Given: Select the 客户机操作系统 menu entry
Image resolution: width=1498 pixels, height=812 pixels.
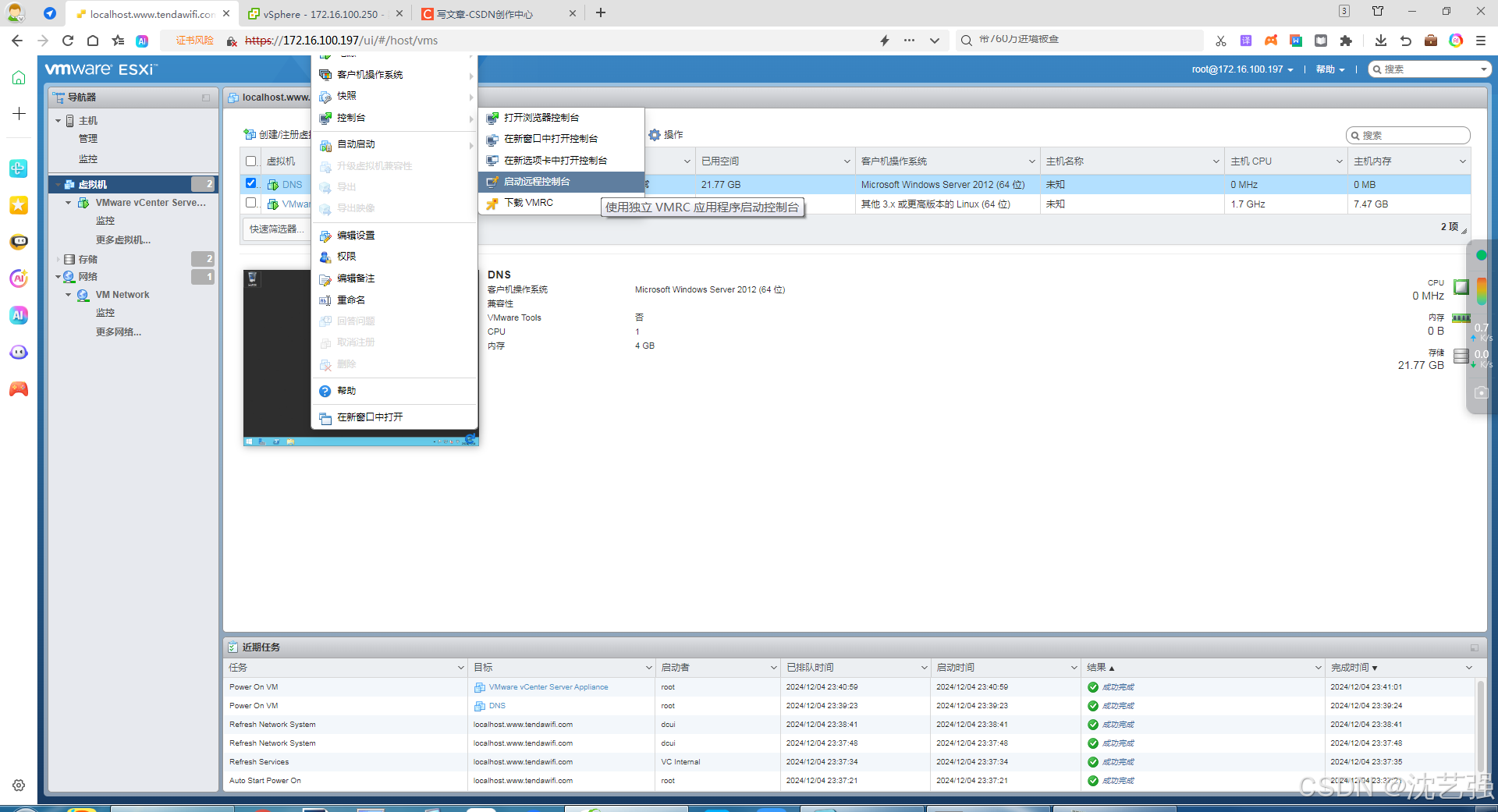Looking at the screenshot, I should pos(394,75).
